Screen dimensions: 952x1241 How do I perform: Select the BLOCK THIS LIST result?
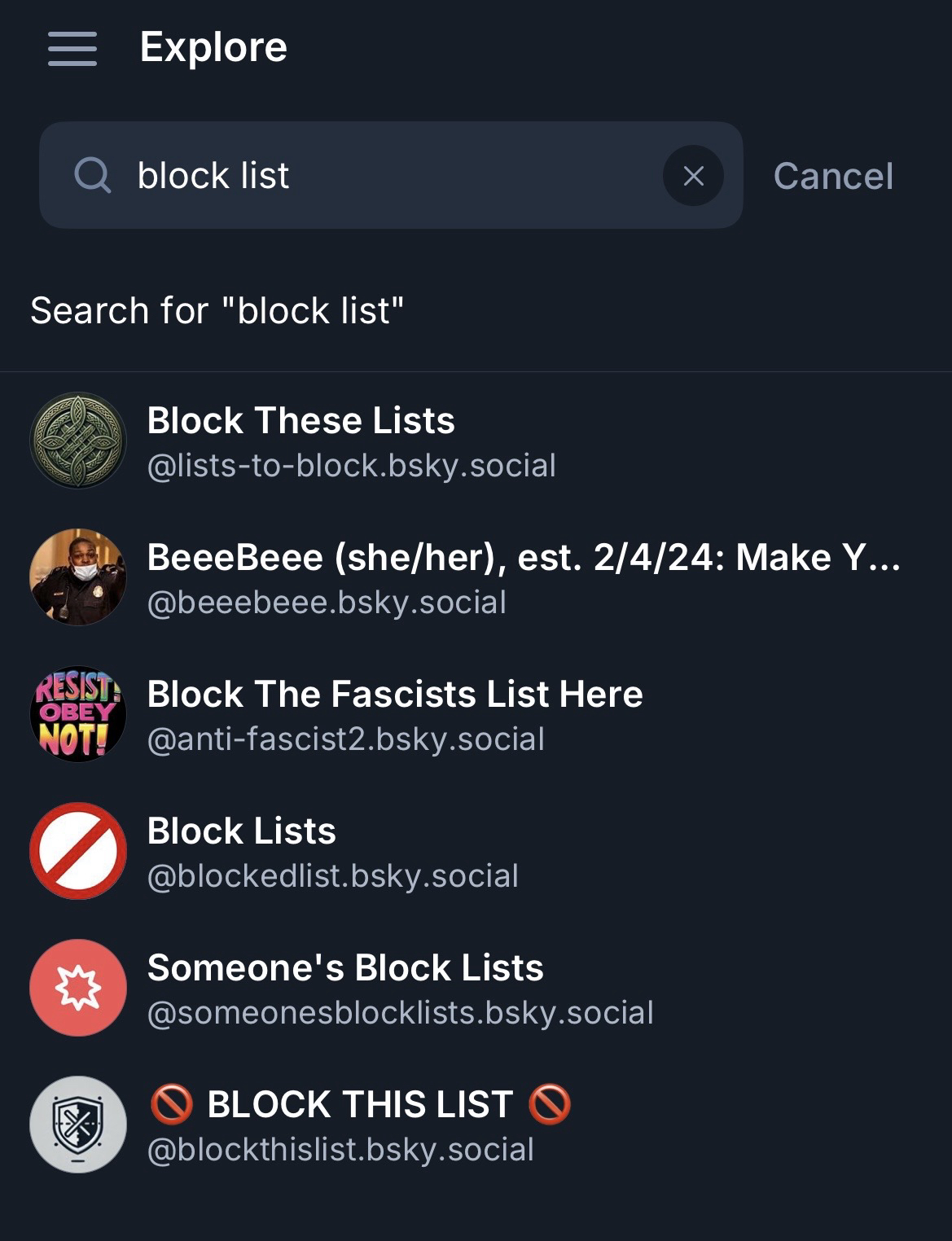click(360, 1105)
